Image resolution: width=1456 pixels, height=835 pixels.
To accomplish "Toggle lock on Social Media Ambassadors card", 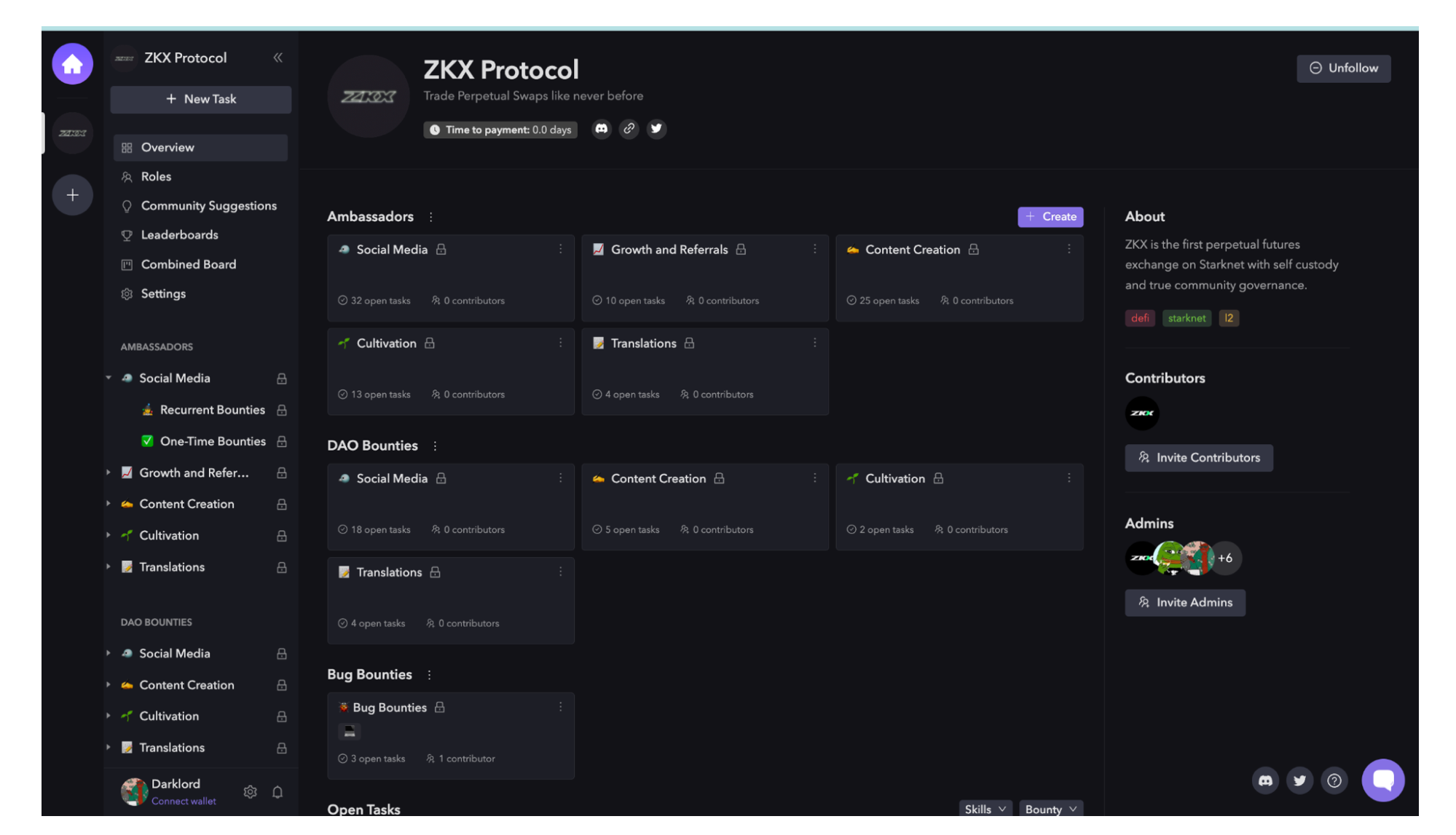I will tap(441, 250).
